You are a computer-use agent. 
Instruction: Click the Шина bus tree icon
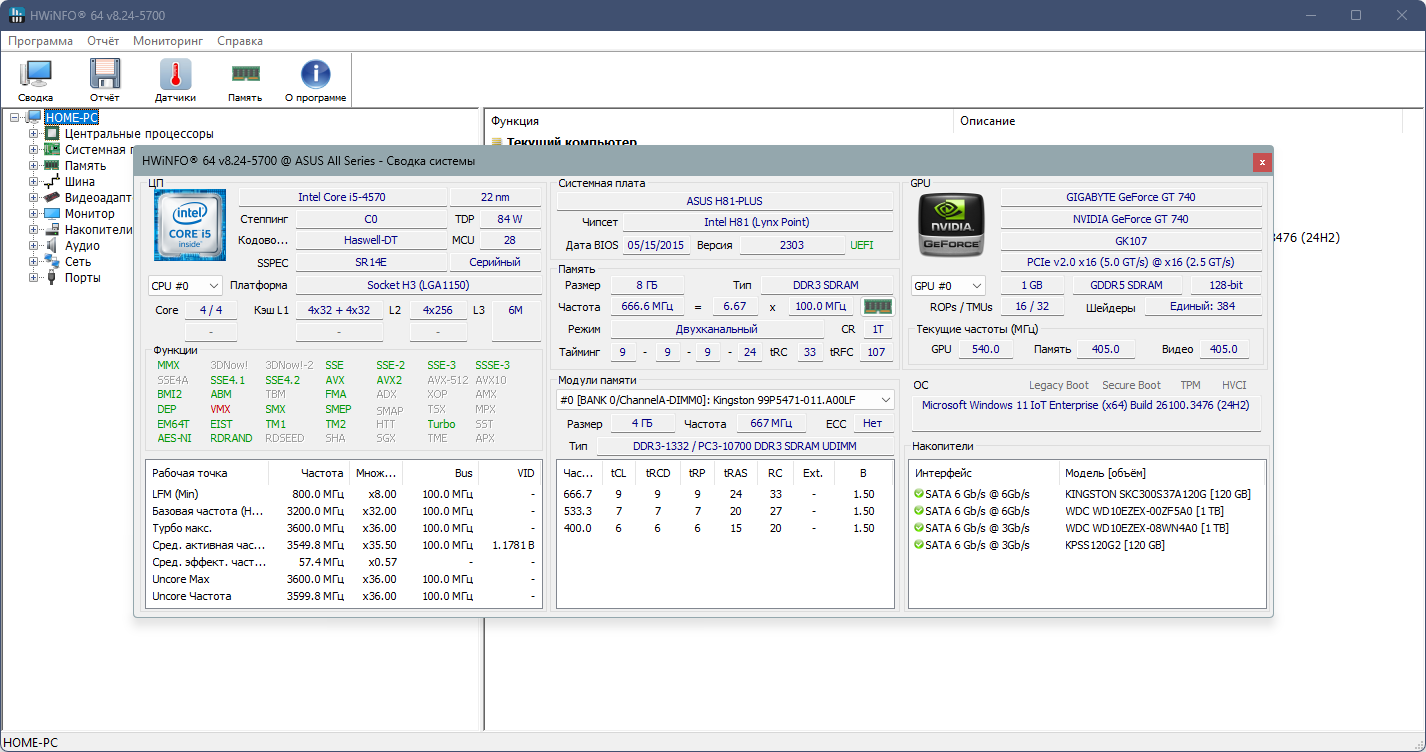click(x=52, y=182)
